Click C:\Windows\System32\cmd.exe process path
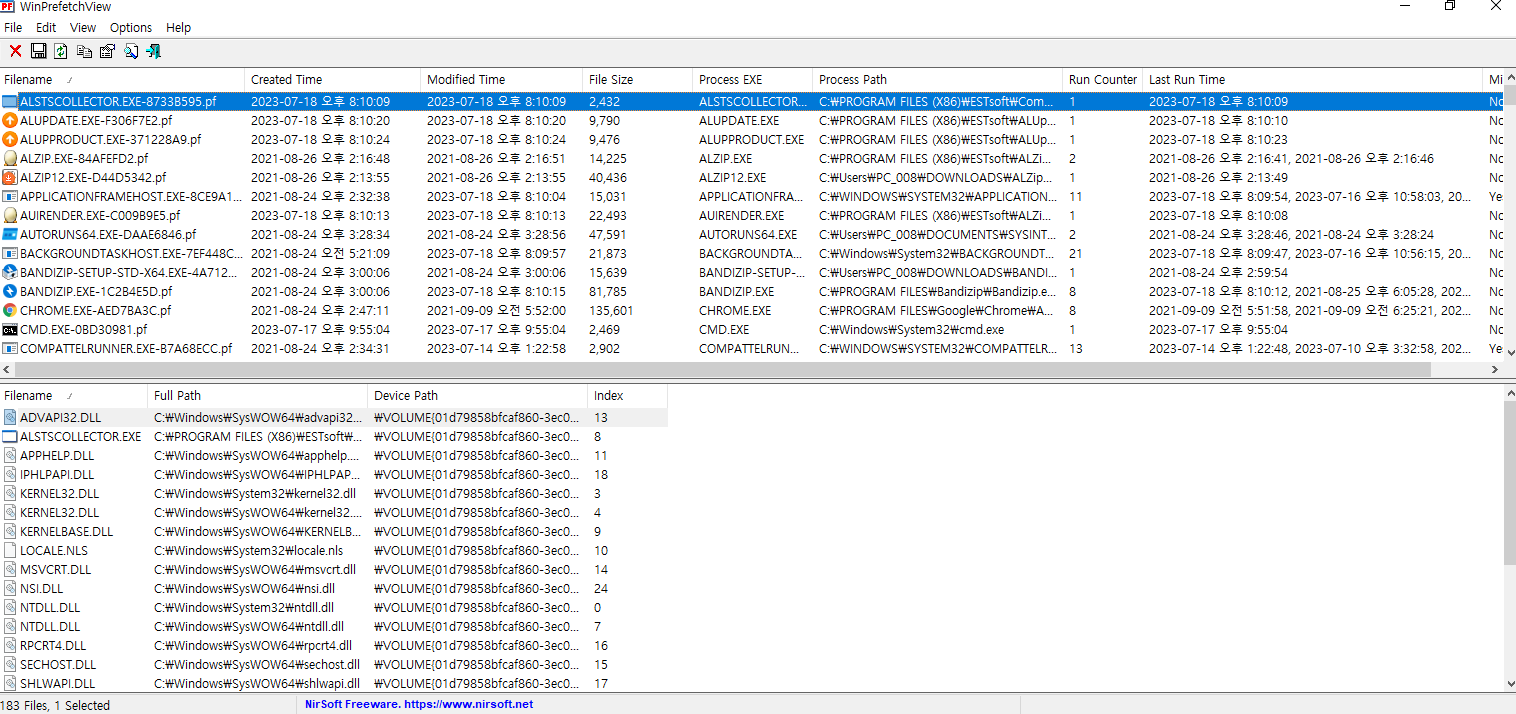1516x714 pixels. (912, 330)
